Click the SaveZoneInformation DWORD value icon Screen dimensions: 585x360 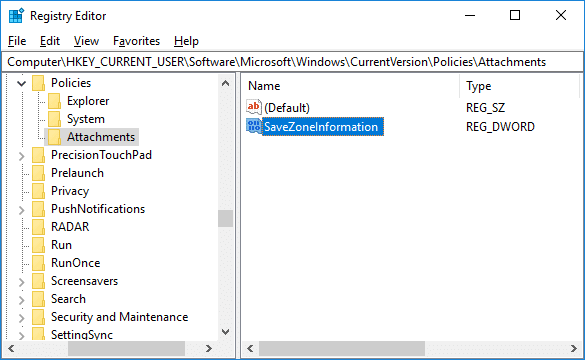(x=254, y=126)
